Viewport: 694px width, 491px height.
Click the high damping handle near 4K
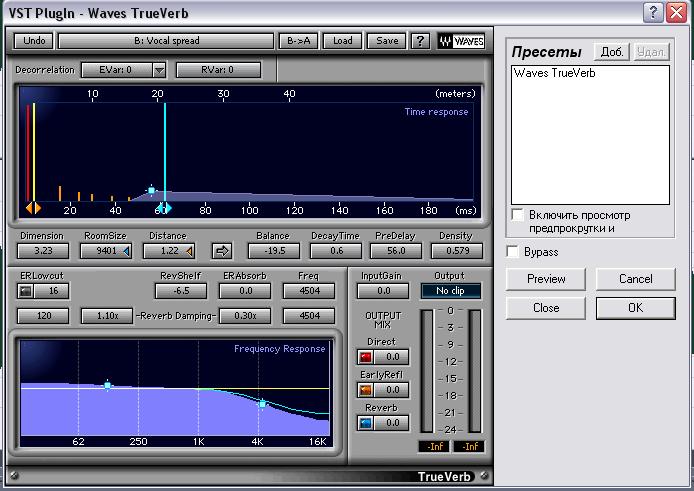(x=262, y=404)
